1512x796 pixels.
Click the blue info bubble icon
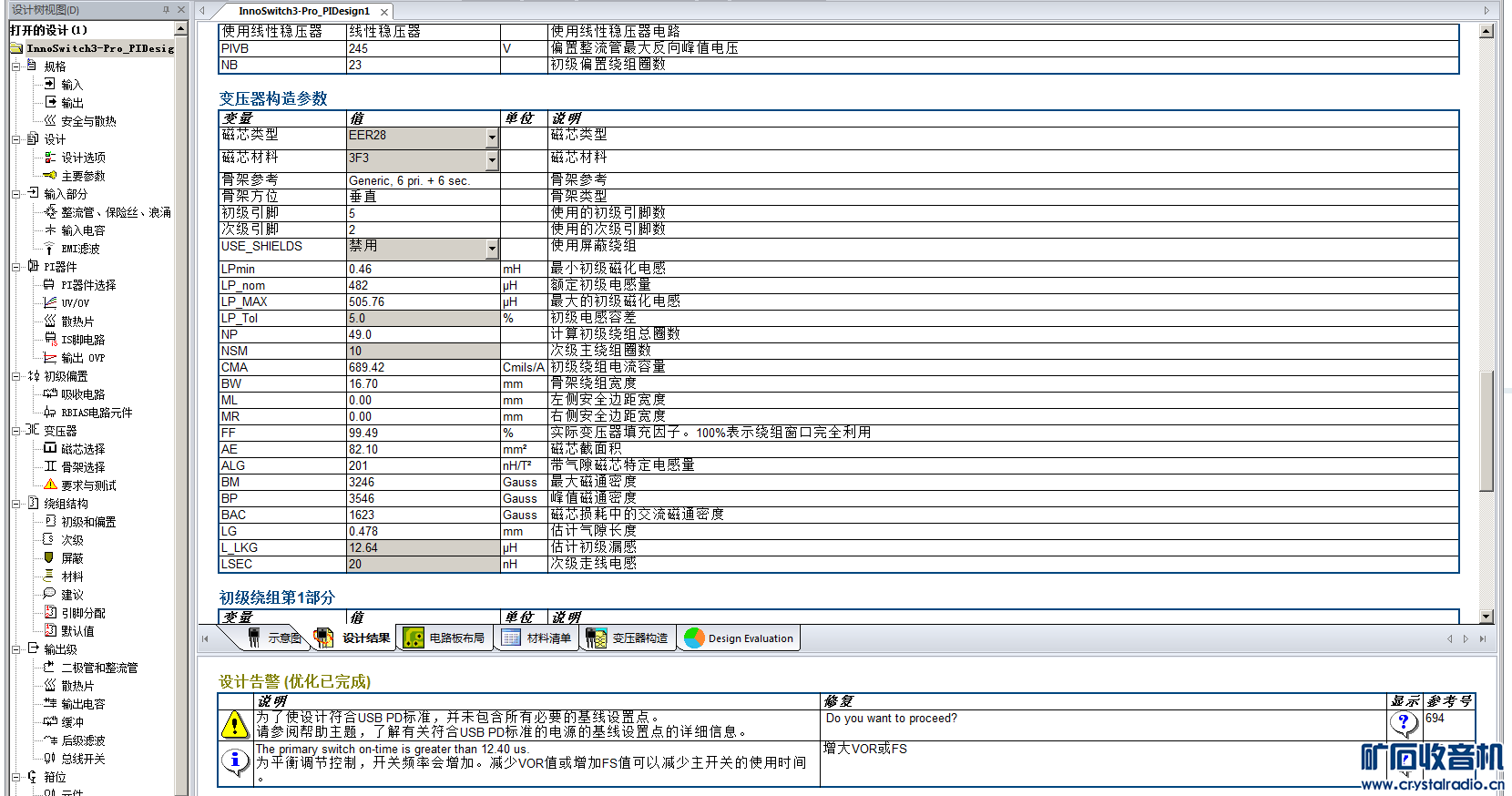pyautogui.click(x=235, y=761)
